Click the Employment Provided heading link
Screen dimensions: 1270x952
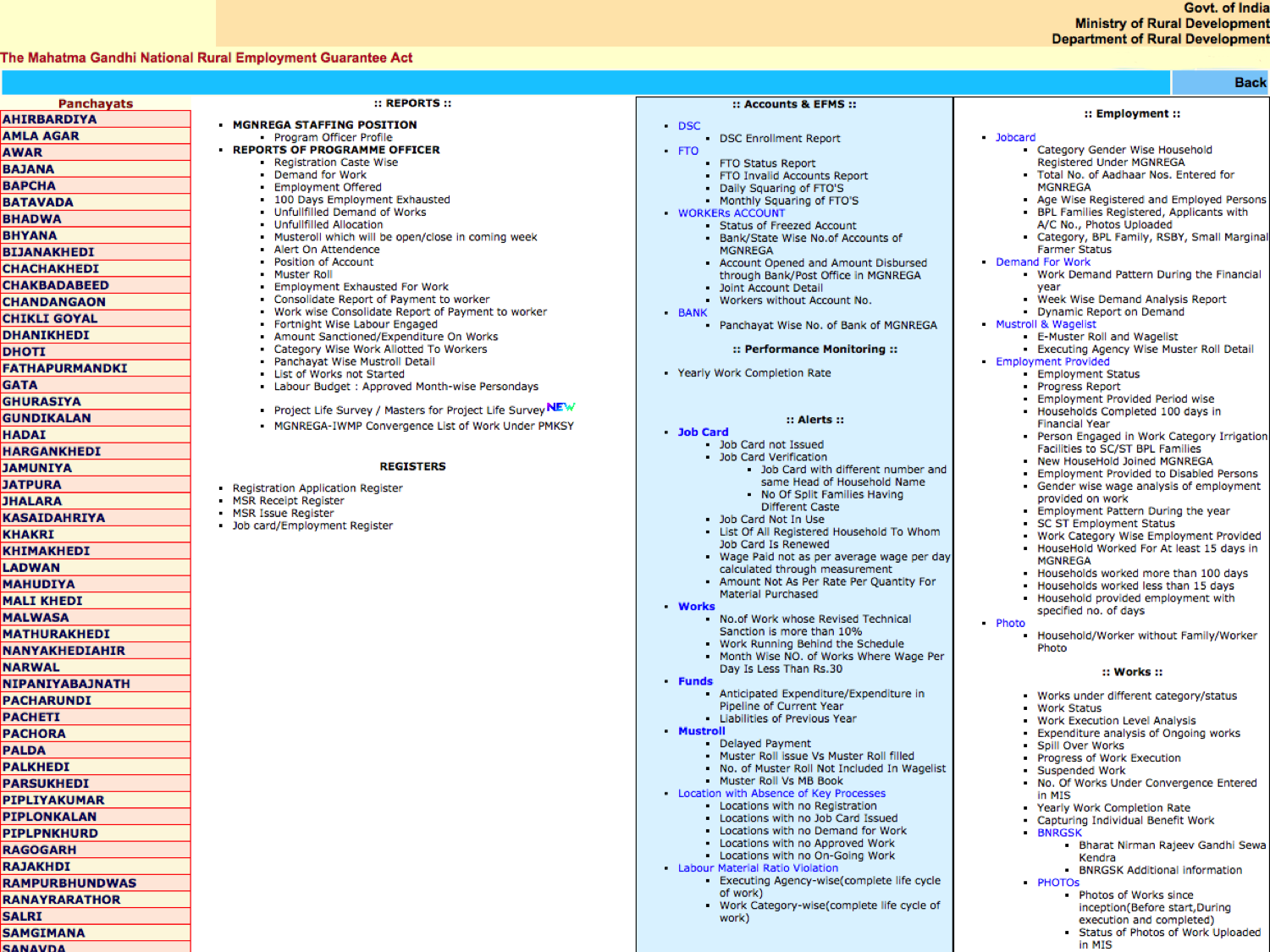1052,361
